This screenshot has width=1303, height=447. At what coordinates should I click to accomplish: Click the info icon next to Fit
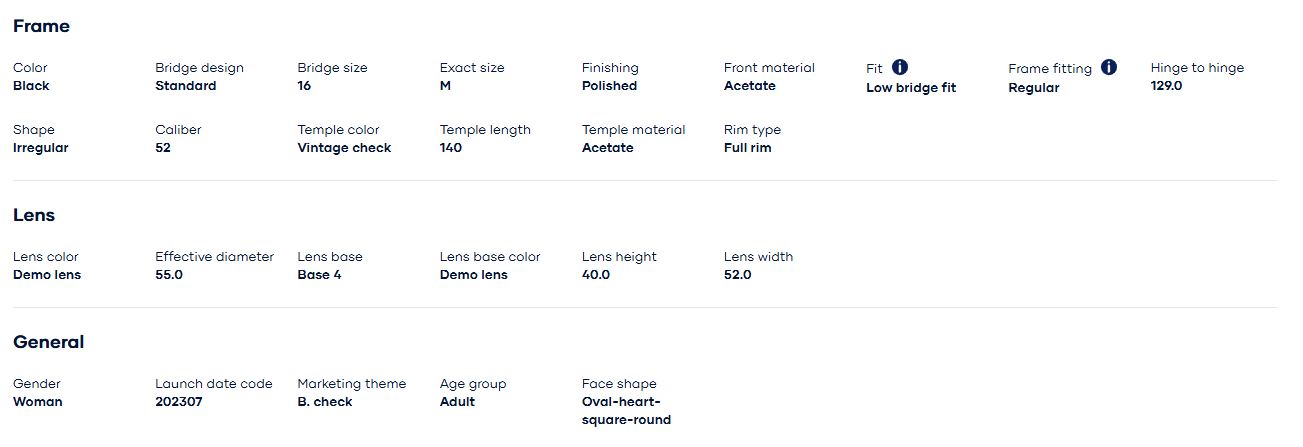click(x=900, y=68)
